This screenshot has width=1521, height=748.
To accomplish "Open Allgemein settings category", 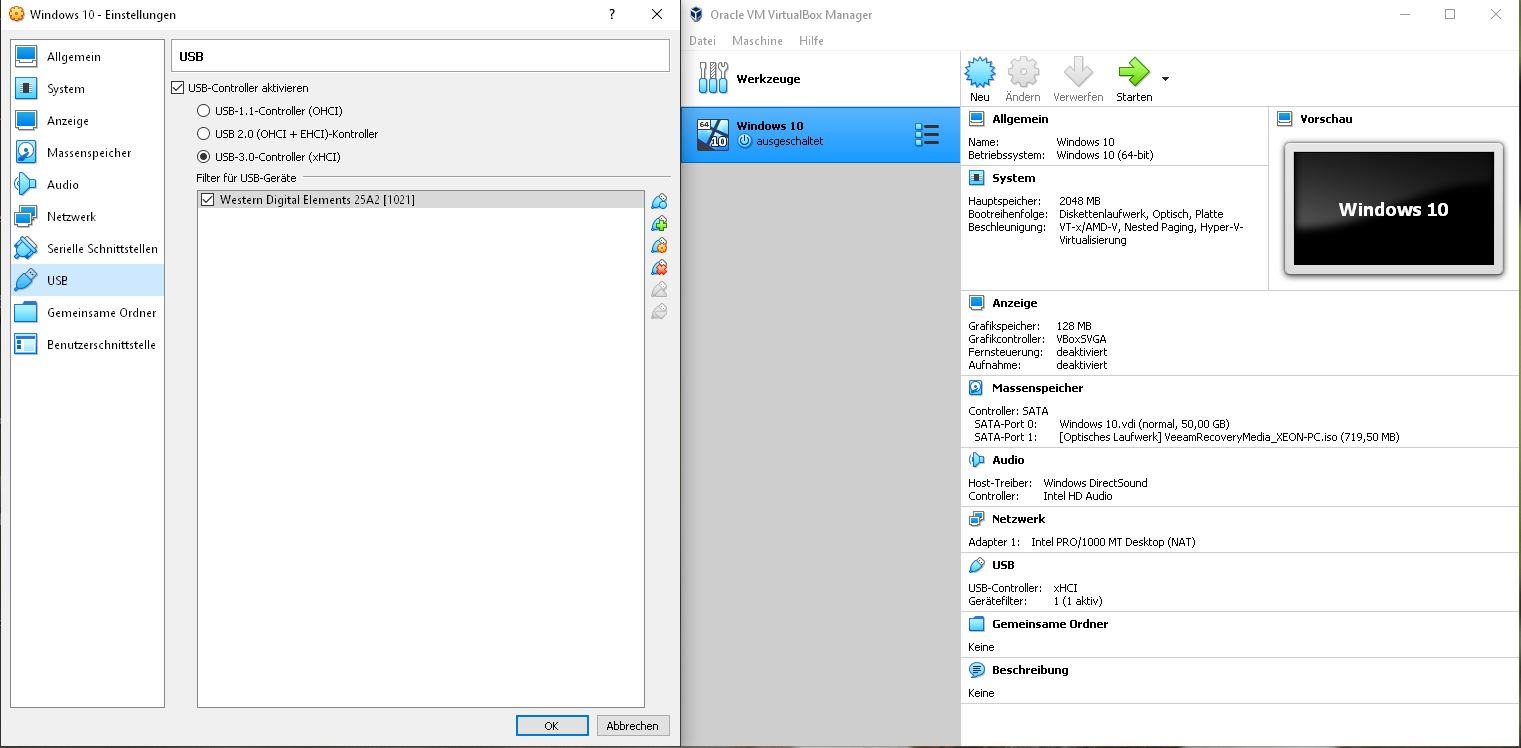I will (88, 57).
